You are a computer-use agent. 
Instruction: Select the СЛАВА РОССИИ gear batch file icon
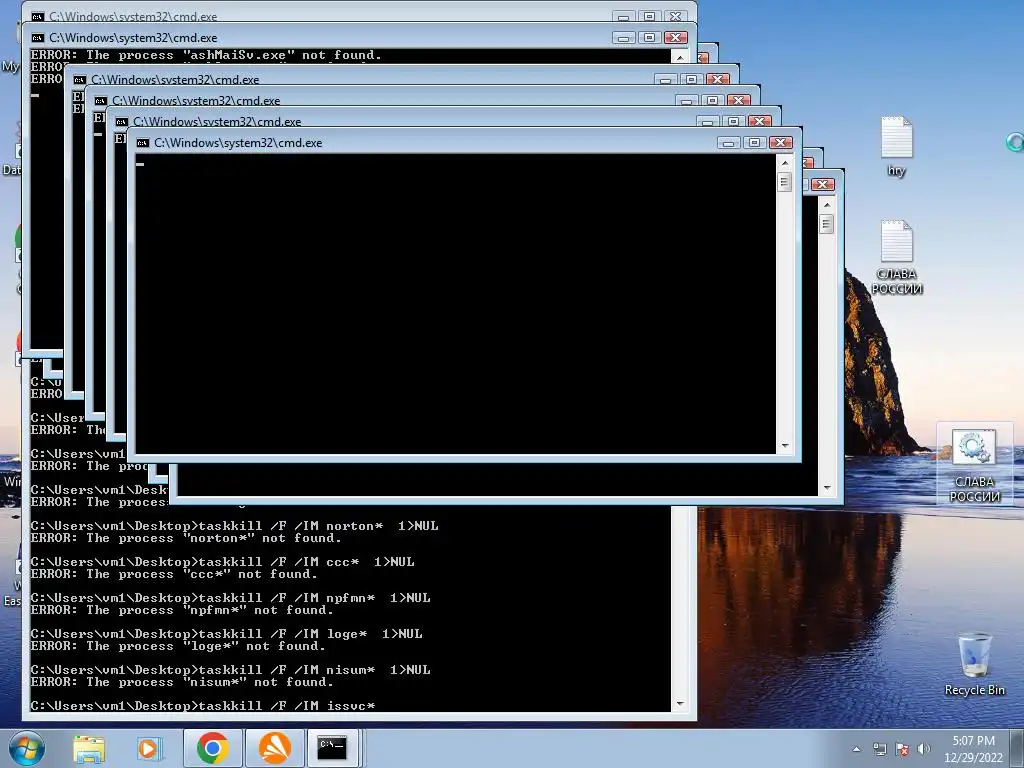click(x=974, y=465)
